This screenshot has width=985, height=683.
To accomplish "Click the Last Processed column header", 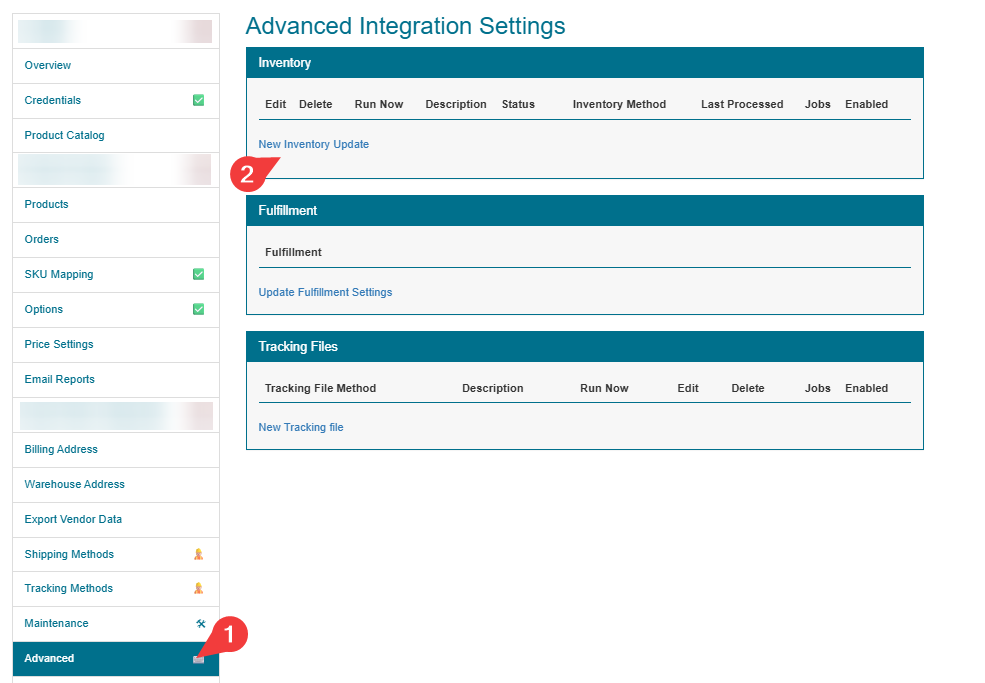I will click(741, 104).
